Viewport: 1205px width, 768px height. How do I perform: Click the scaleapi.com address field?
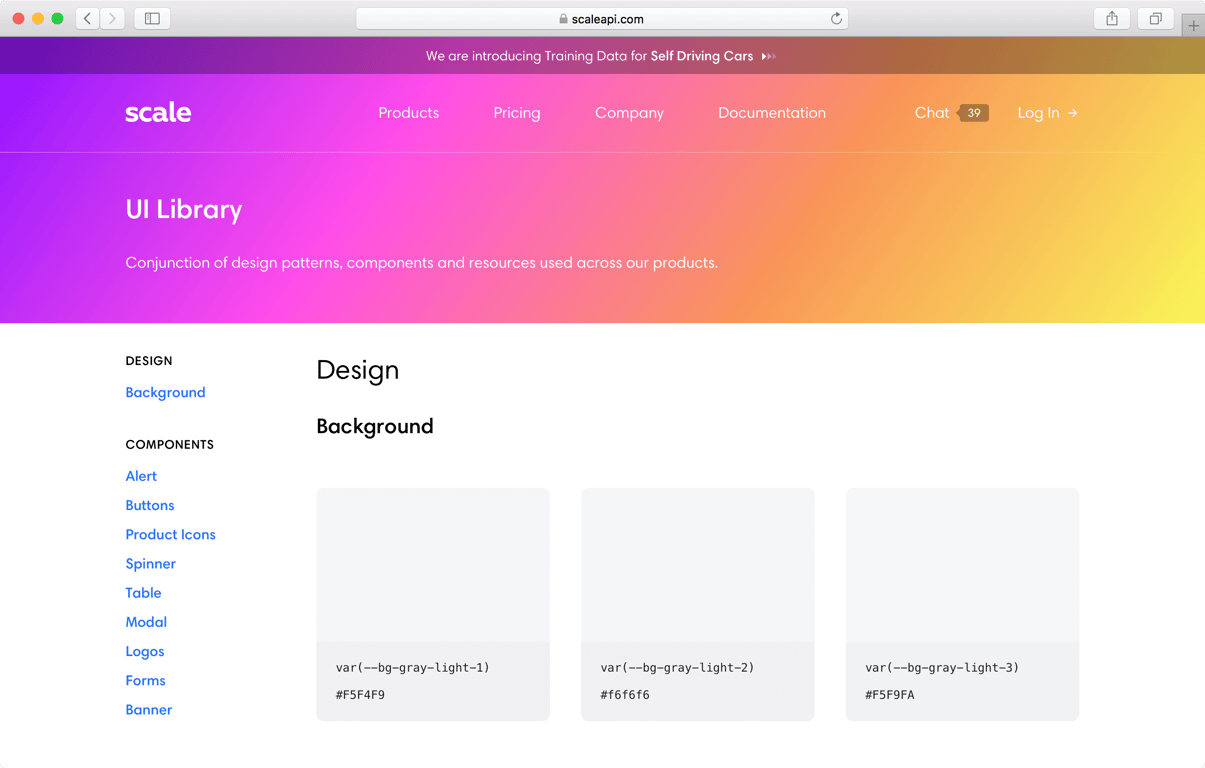click(x=602, y=18)
